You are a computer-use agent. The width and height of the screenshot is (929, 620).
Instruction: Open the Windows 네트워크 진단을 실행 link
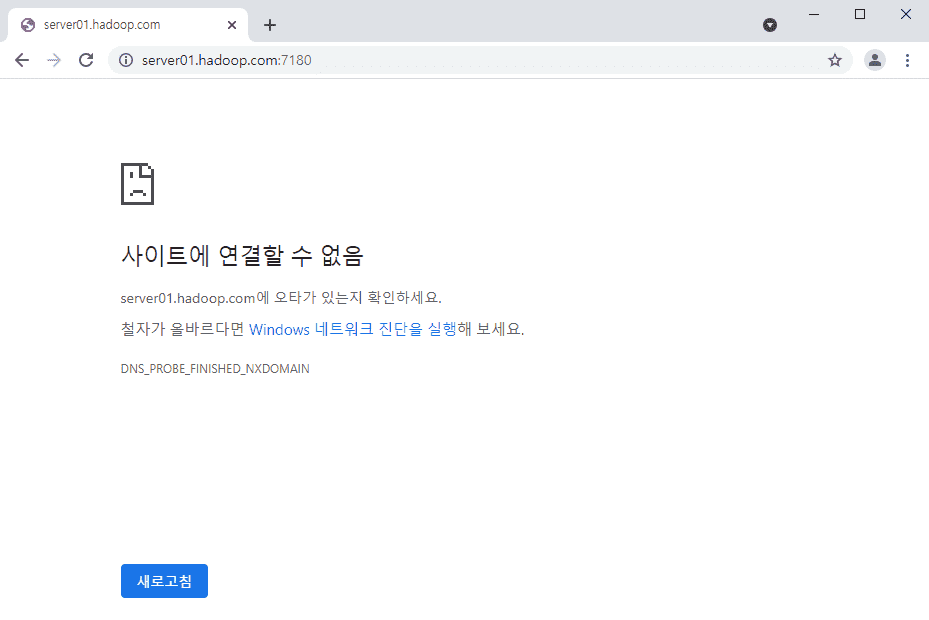[353, 329]
